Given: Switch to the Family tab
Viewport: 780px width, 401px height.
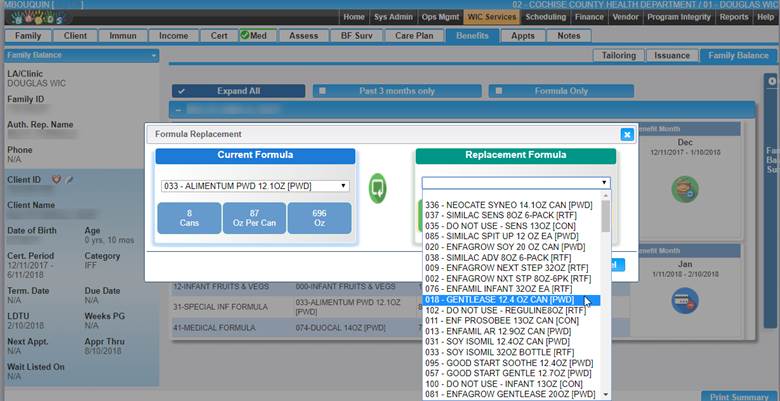Looking at the screenshot, I should pos(28,36).
